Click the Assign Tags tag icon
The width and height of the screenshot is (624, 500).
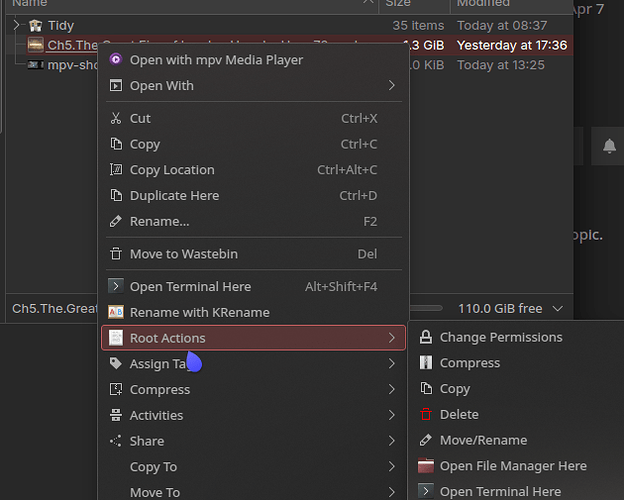click(x=116, y=363)
